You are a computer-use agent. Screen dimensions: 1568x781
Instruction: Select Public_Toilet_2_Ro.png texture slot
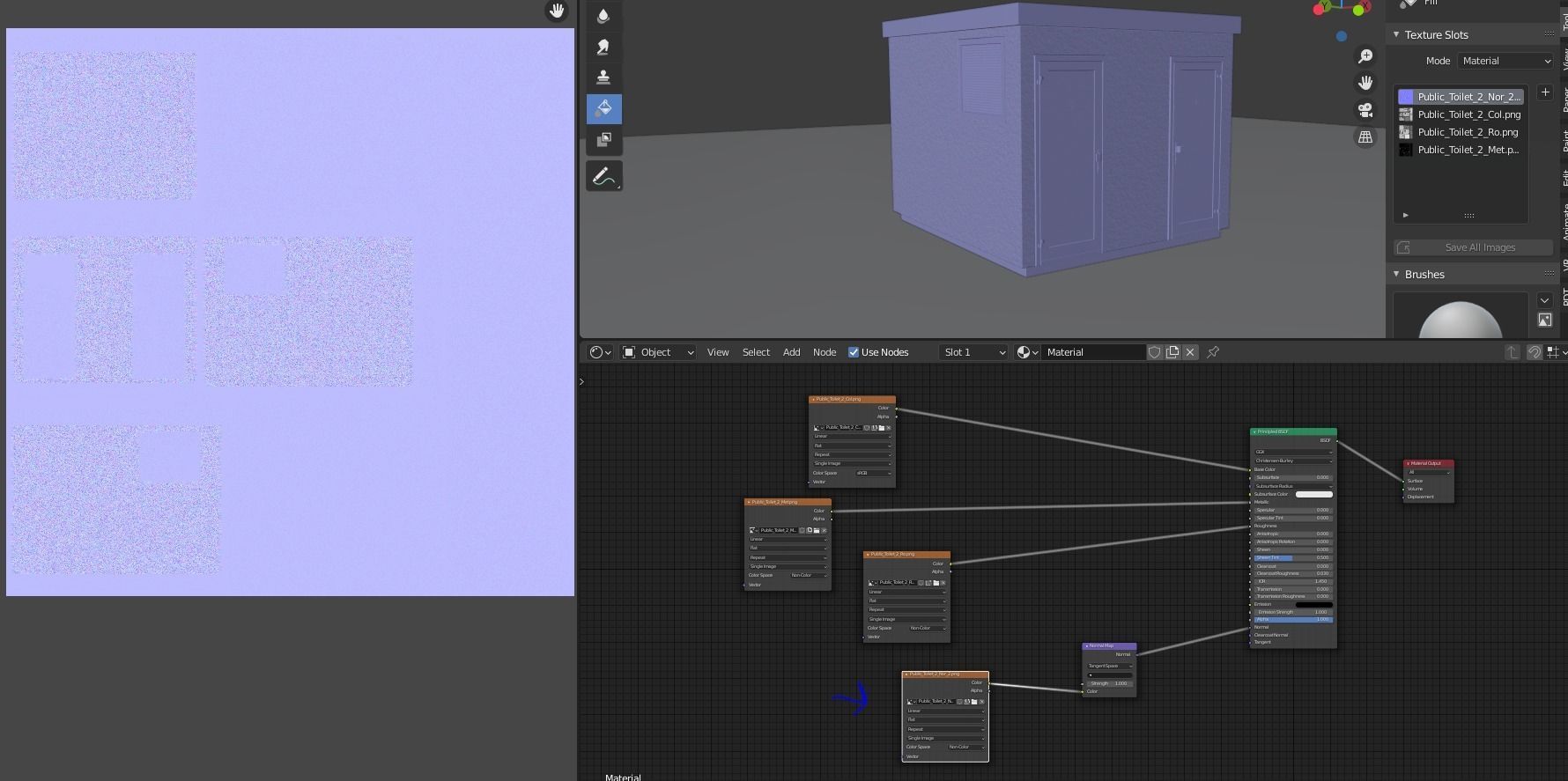coord(1461,132)
